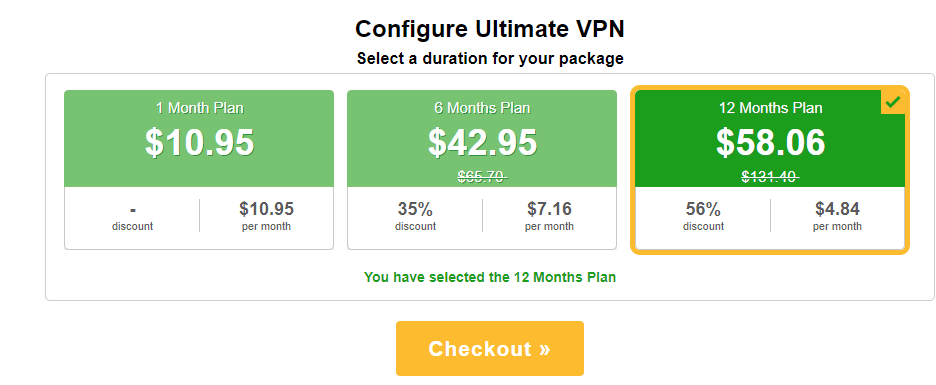Viewport: 936px width, 385px height.
Task: Click the struck-through $131.40 original price
Action: (770, 176)
